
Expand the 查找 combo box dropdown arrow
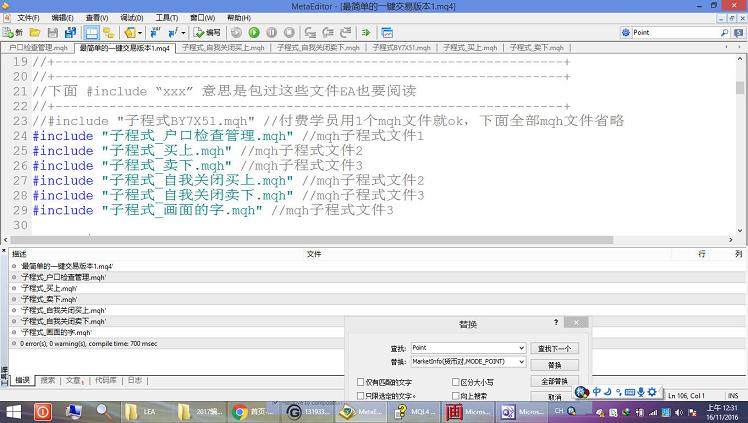point(521,348)
